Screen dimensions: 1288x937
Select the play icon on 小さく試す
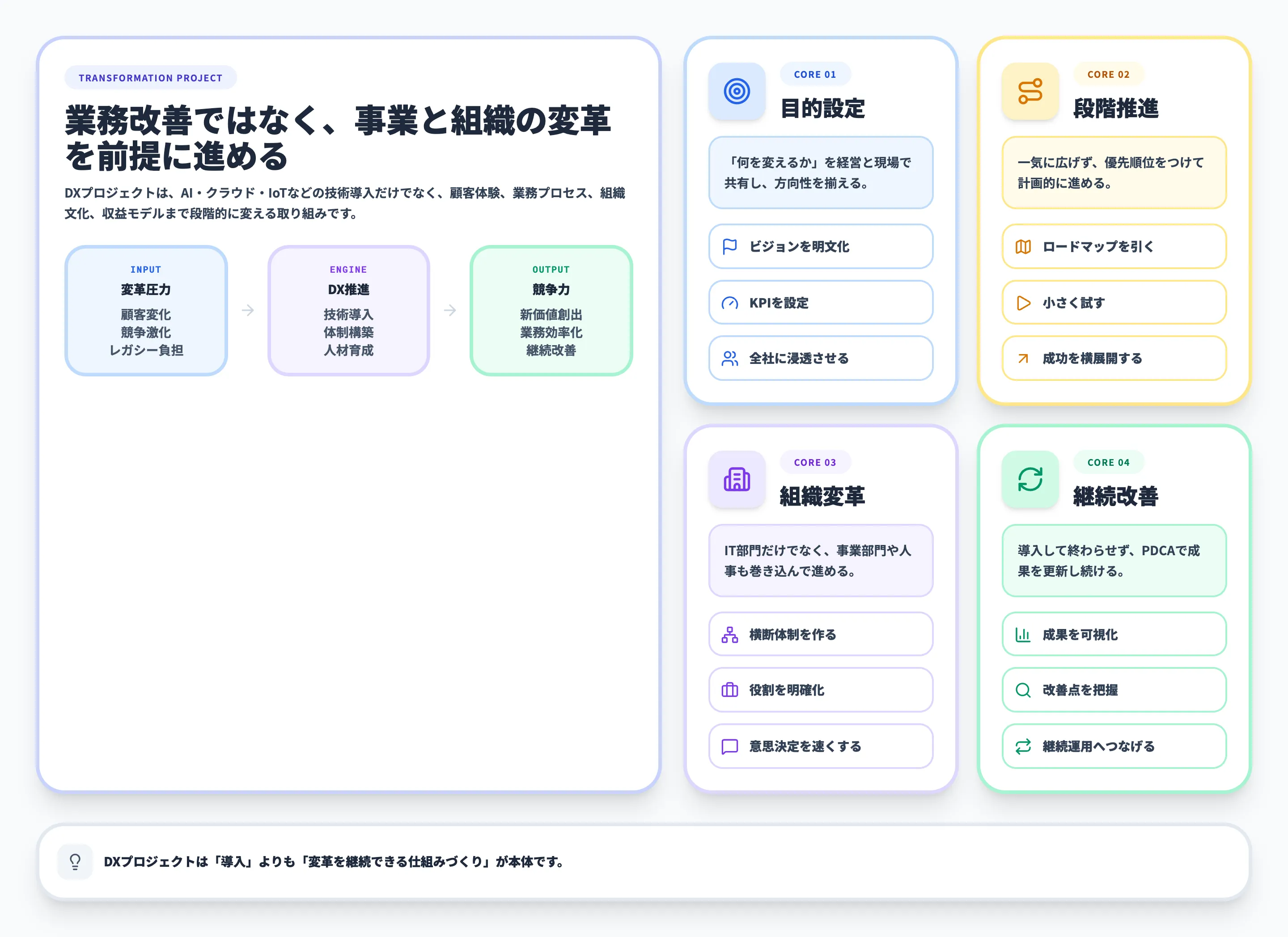click(1022, 303)
